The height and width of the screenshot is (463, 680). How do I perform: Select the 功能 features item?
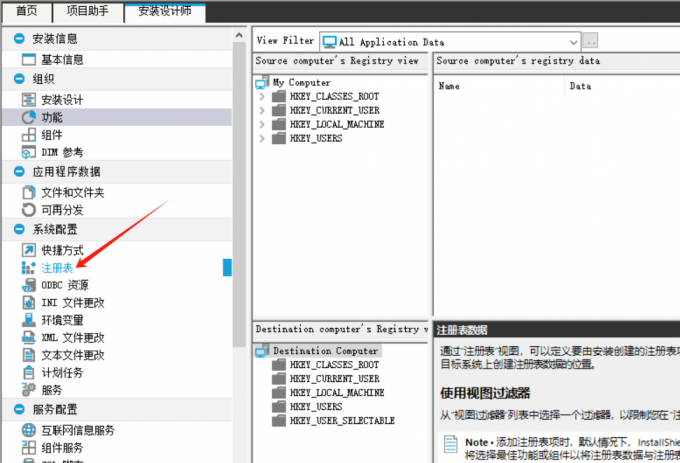tap(51, 117)
